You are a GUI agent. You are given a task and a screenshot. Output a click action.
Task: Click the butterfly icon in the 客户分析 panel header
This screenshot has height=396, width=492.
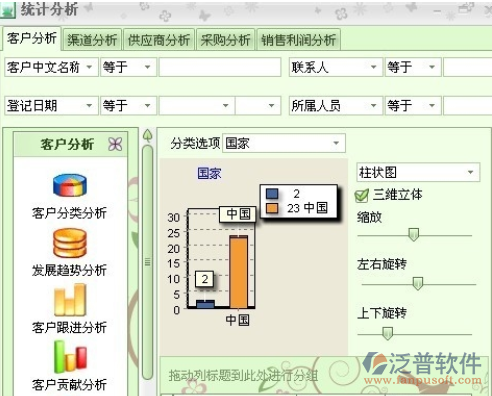click(115, 144)
